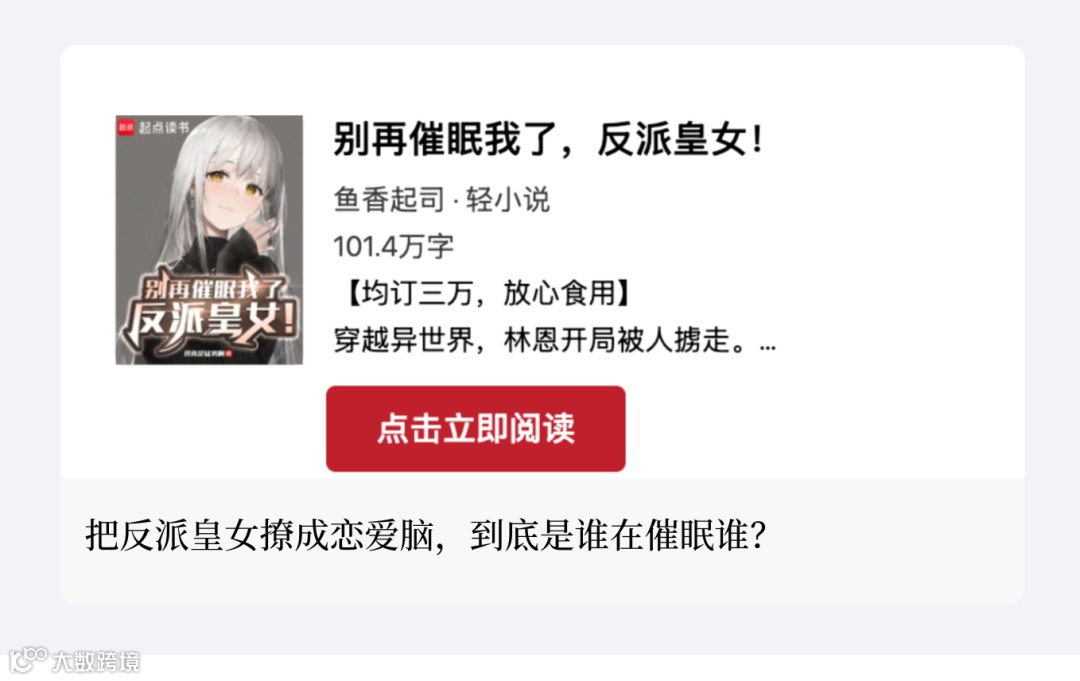Click the 101.4万字 word count text
Image resolution: width=1080 pixels, height=681 pixels.
pyautogui.click(x=393, y=247)
